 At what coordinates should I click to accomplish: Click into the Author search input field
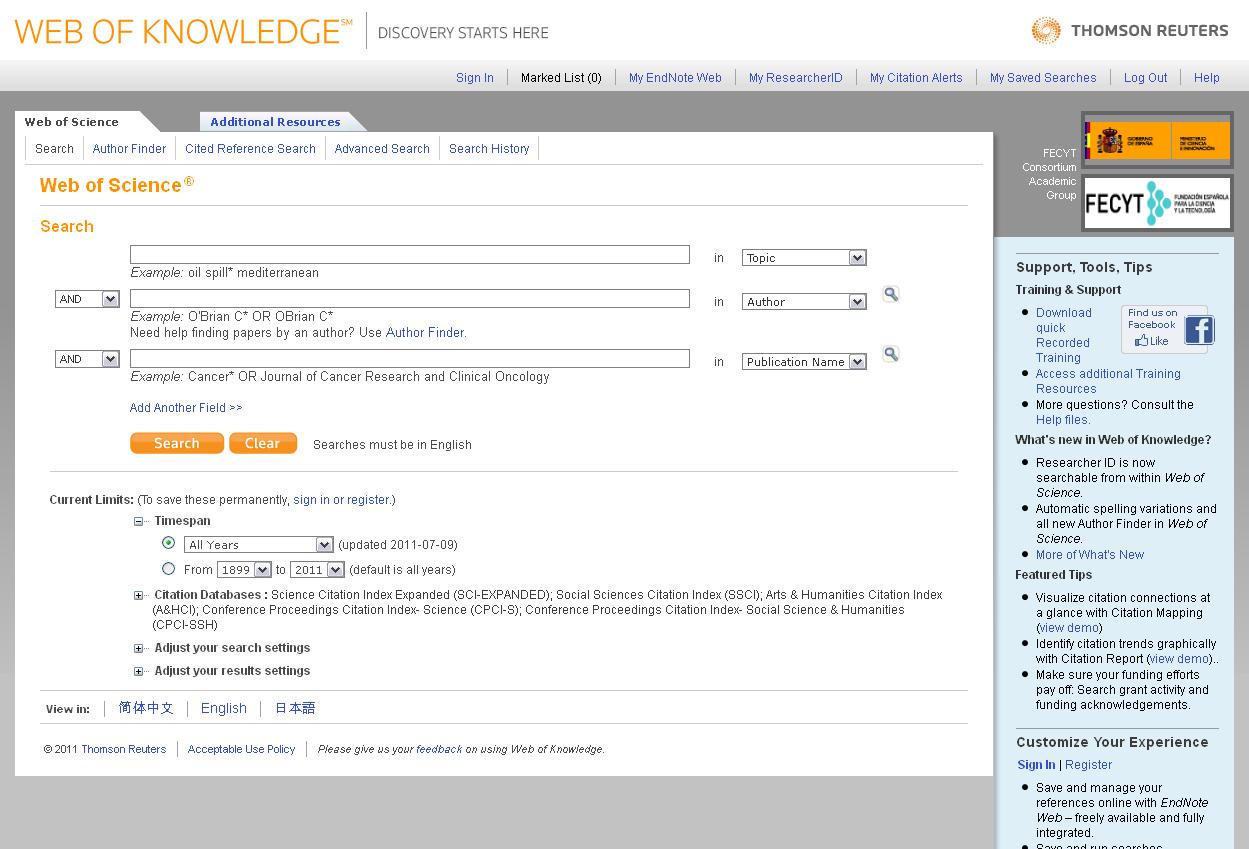[410, 298]
